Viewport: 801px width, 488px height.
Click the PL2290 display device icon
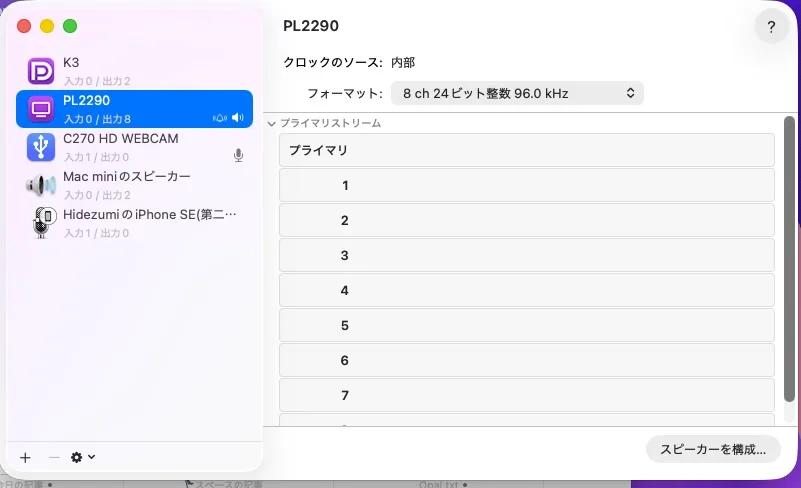(41, 109)
